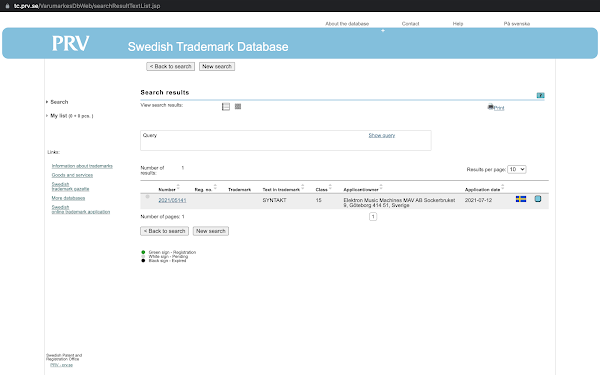Expand the Search sidebar item
This screenshot has width=600, height=375.
(x=59, y=102)
